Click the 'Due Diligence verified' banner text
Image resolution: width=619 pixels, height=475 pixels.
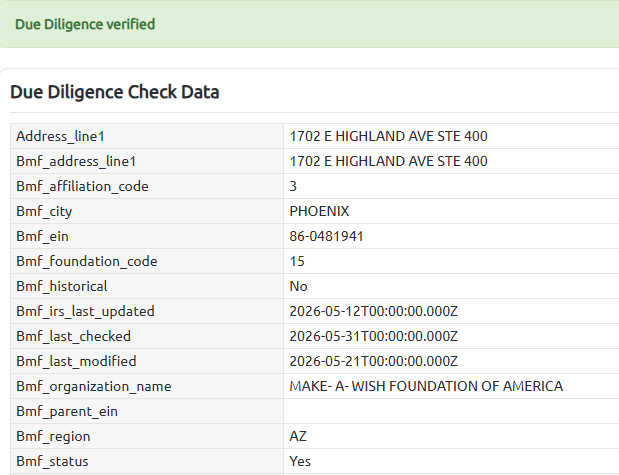click(x=85, y=24)
